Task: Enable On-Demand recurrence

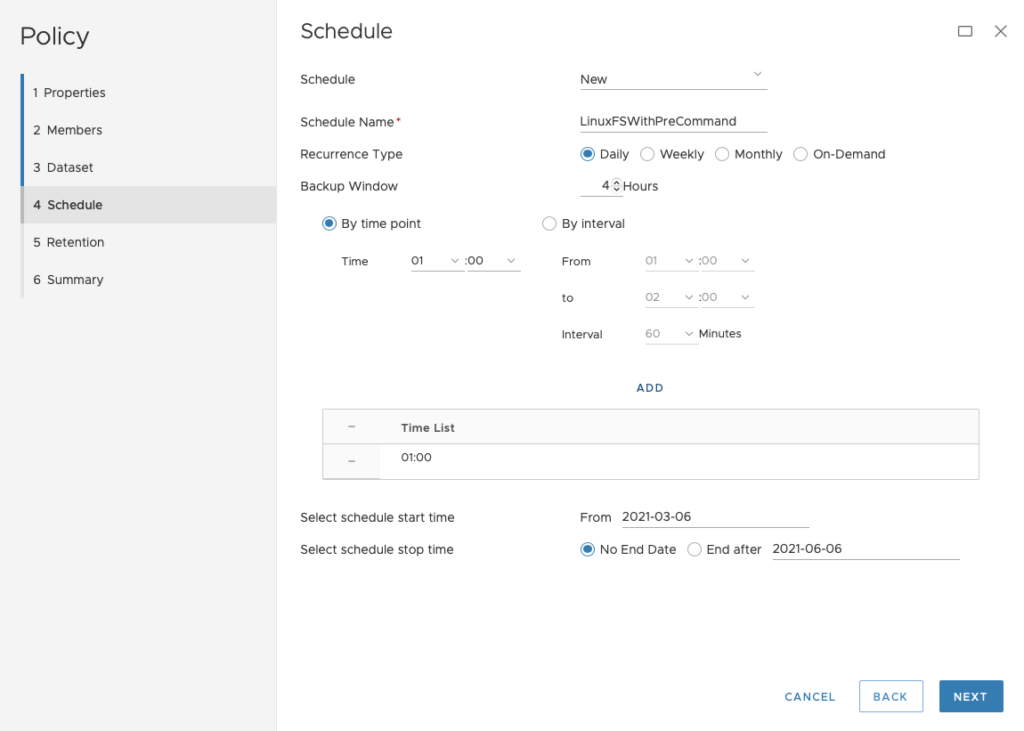Action: click(x=800, y=154)
